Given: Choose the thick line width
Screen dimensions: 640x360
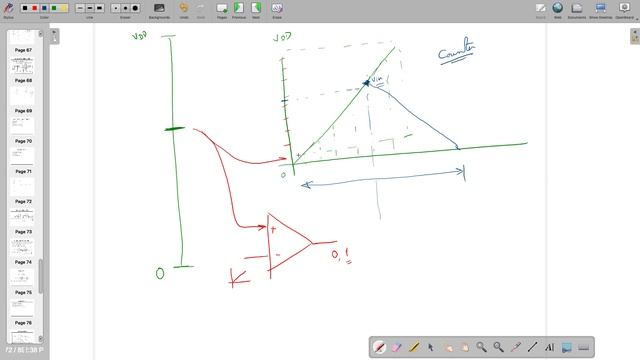Looking at the screenshot, I should point(100,8).
